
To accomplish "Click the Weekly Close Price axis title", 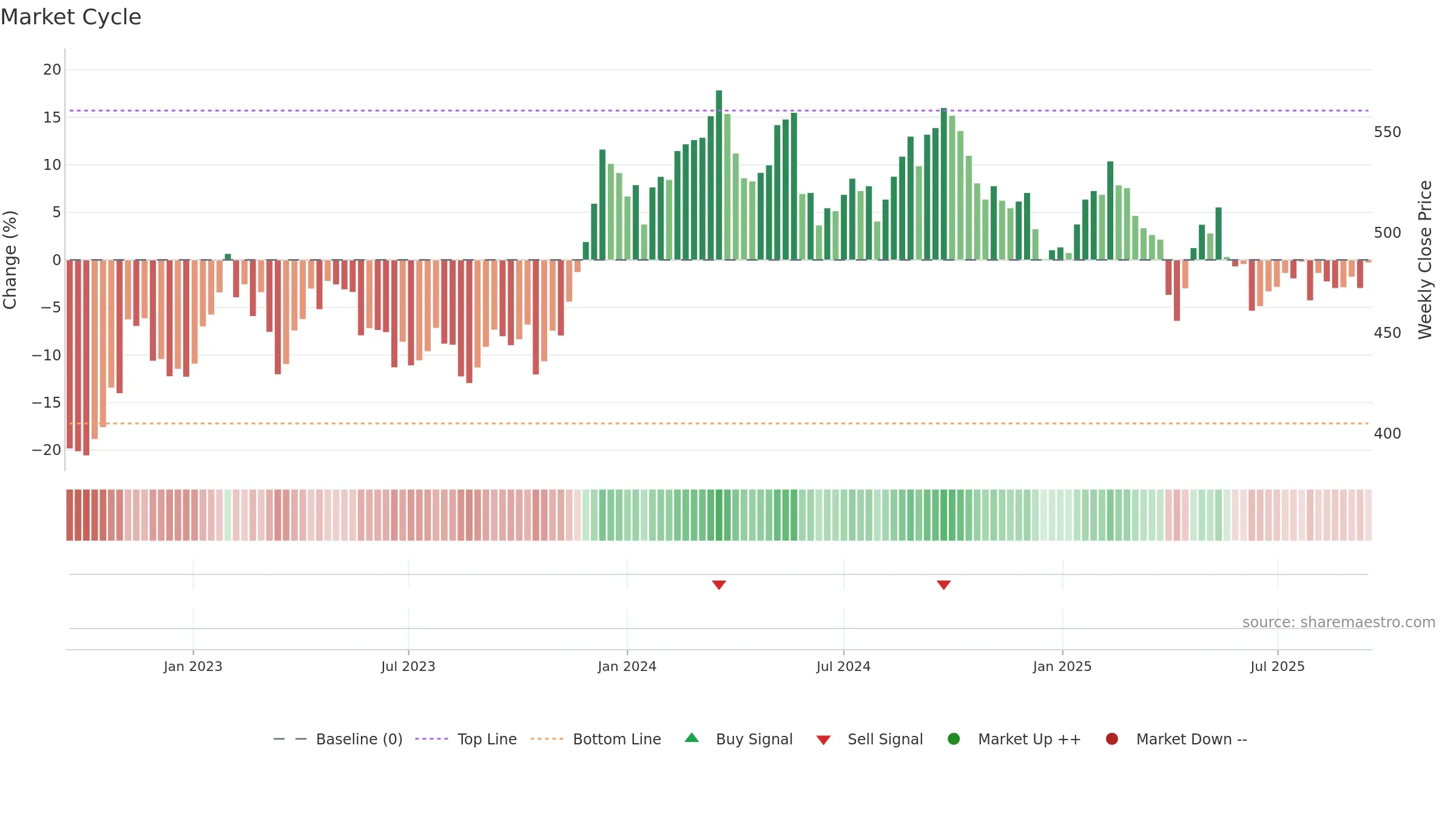I will click(x=1425, y=260).
